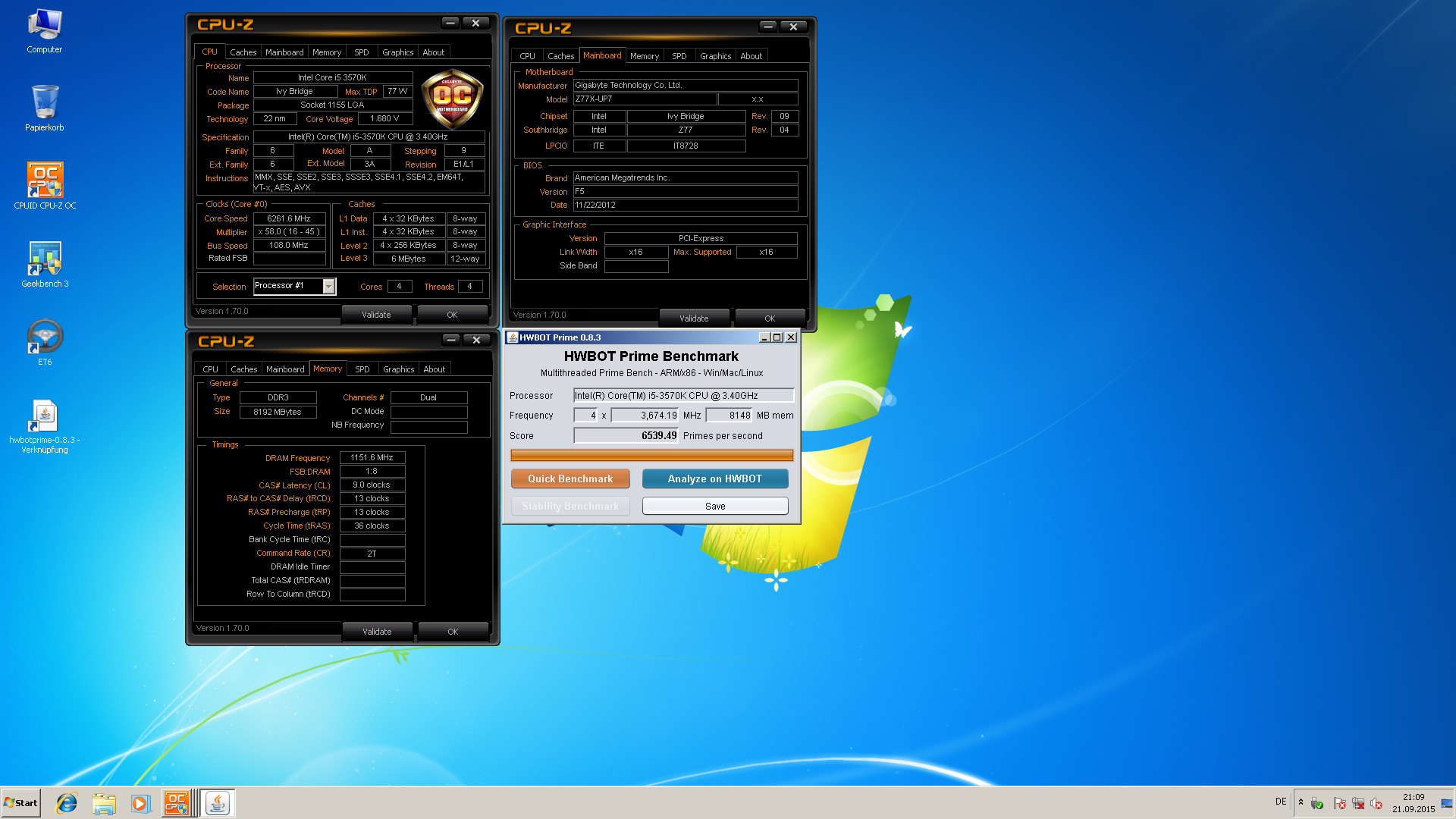
Task: Open Graphics tab in top-left CPU-Z window
Action: [x=398, y=52]
